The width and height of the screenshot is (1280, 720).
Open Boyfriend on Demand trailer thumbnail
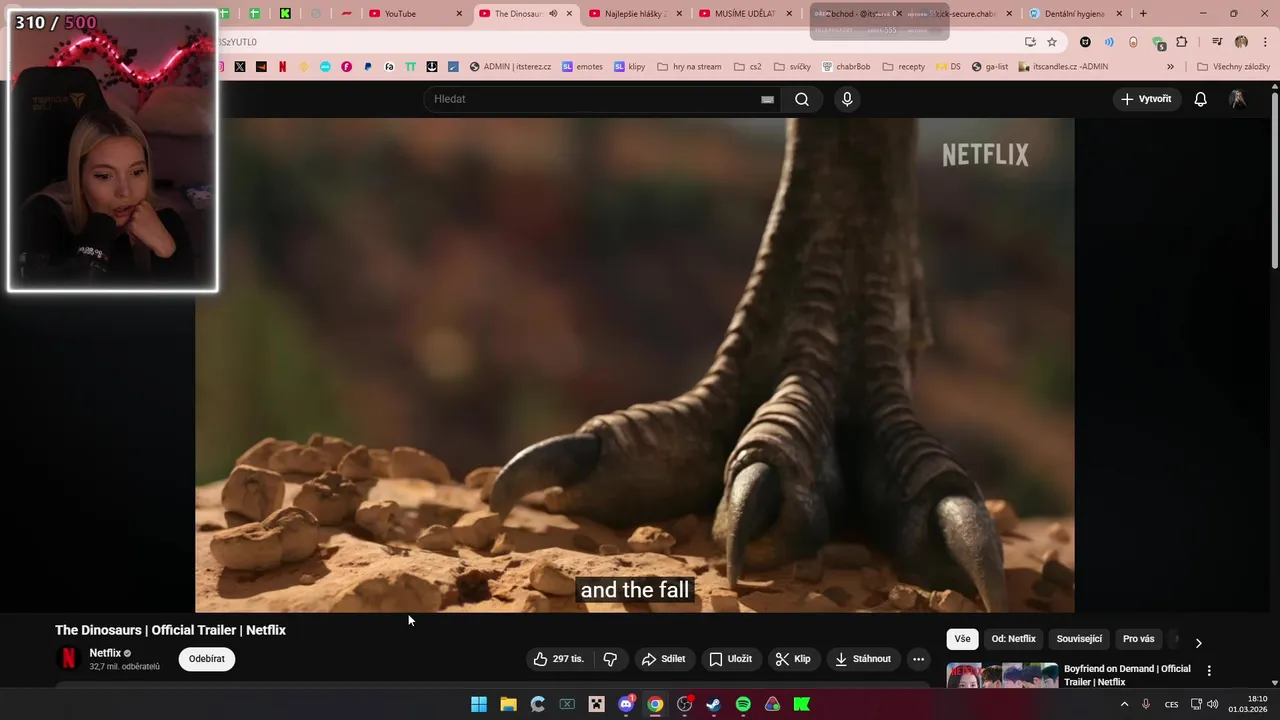coord(1002,675)
